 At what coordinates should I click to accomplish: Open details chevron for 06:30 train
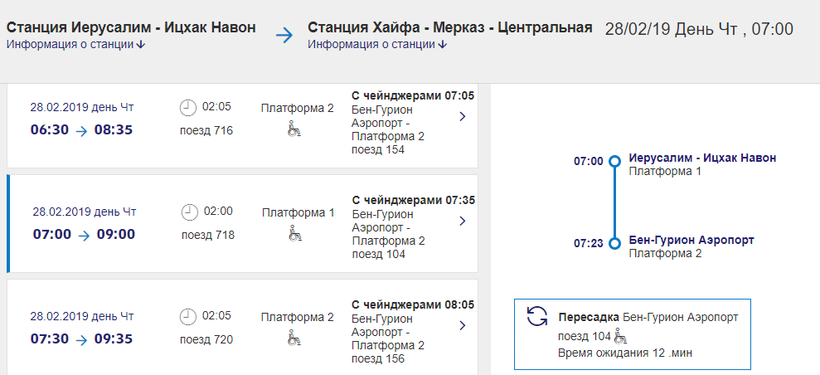point(462,117)
